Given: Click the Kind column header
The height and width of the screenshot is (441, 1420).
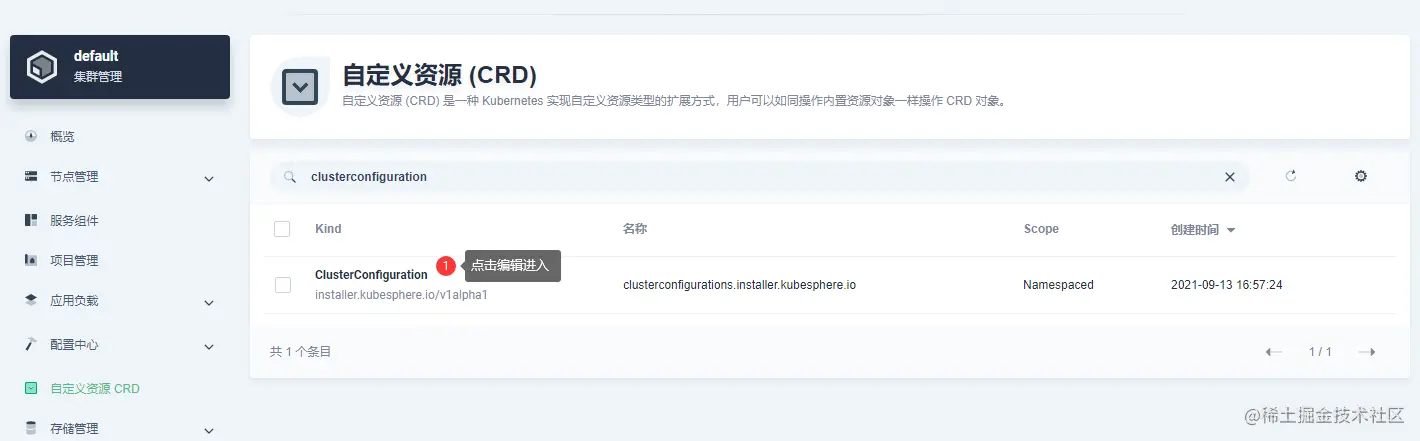Looking at the screenshot, I should pyautogui.click(x=328, y=229).
